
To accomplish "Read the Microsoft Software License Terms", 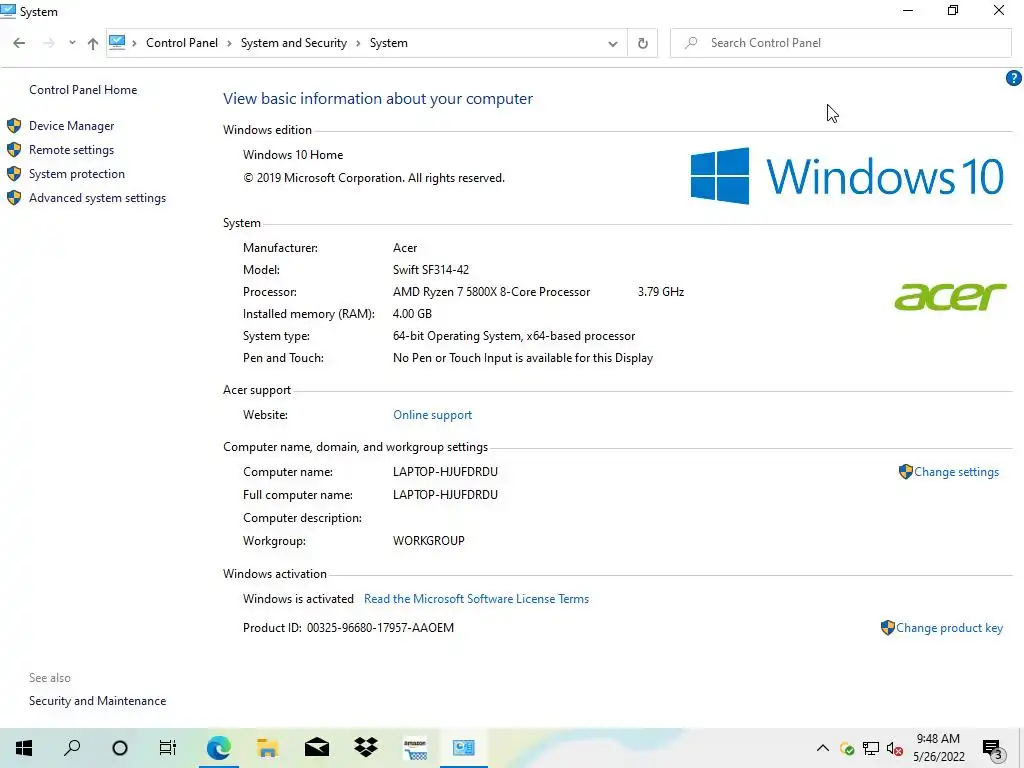I will point(476,599).
